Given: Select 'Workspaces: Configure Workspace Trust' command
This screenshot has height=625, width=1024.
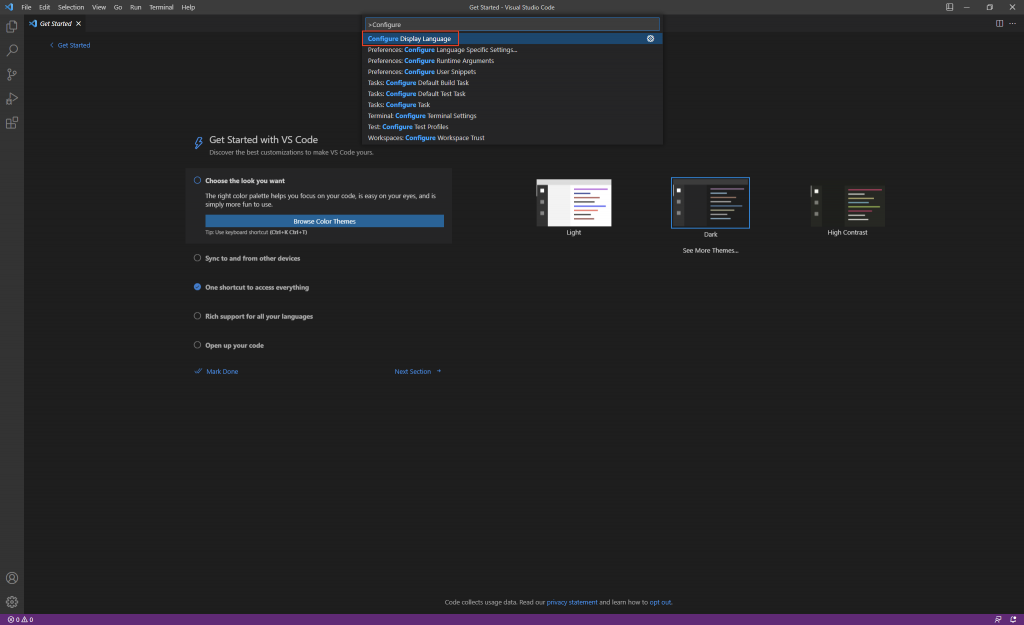Looking at the screenshot, I should (512, 138).
